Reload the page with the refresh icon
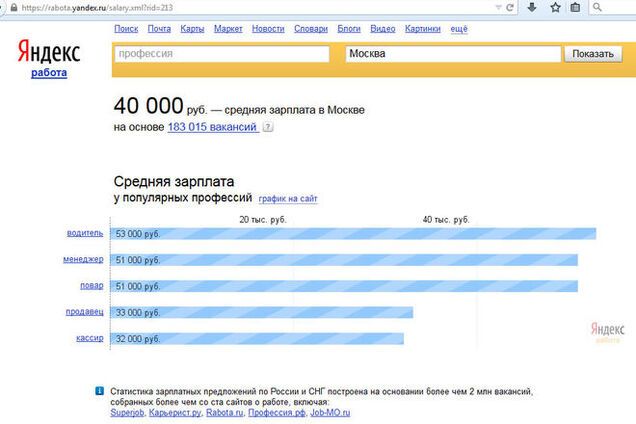The width and height of the screenshot is (636, 424). pyautogui.click(x=510, y=7)
